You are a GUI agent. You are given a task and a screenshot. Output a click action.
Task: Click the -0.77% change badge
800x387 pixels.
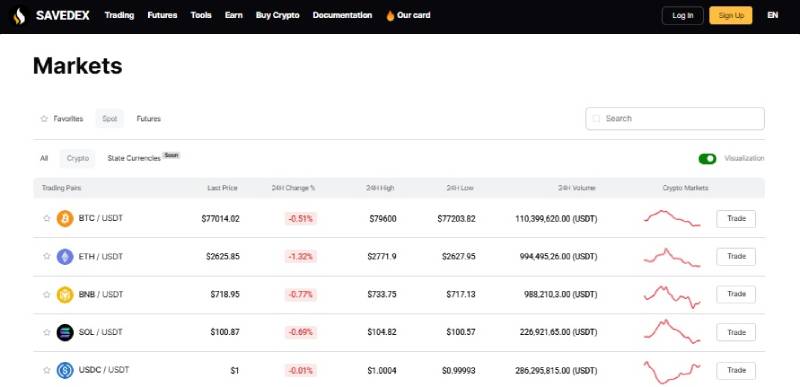tap(301, 294)
